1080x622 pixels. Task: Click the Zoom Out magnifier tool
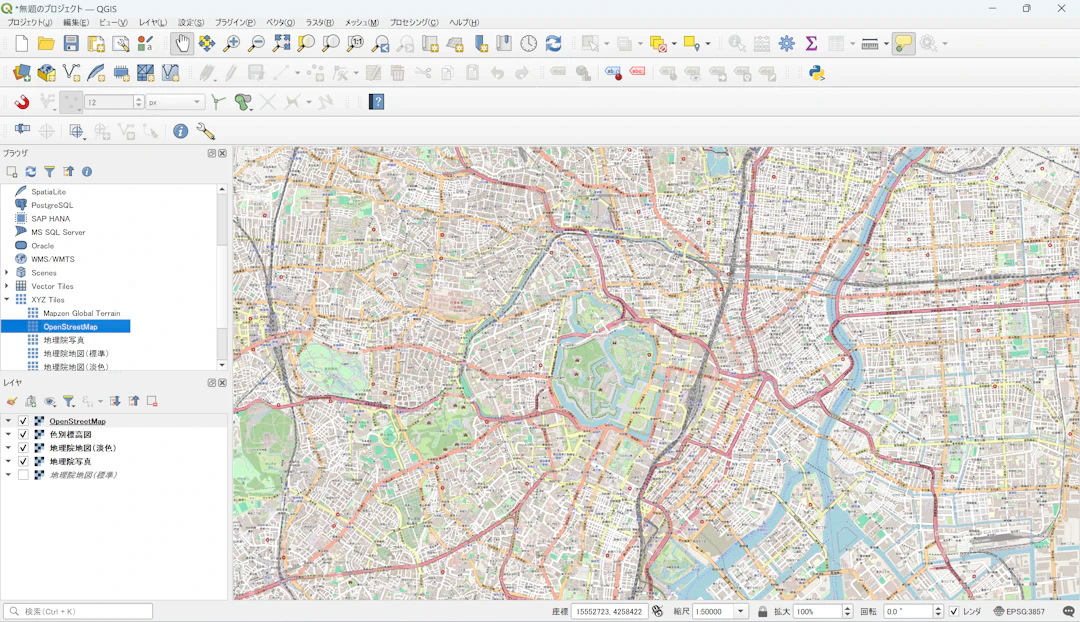256,43
